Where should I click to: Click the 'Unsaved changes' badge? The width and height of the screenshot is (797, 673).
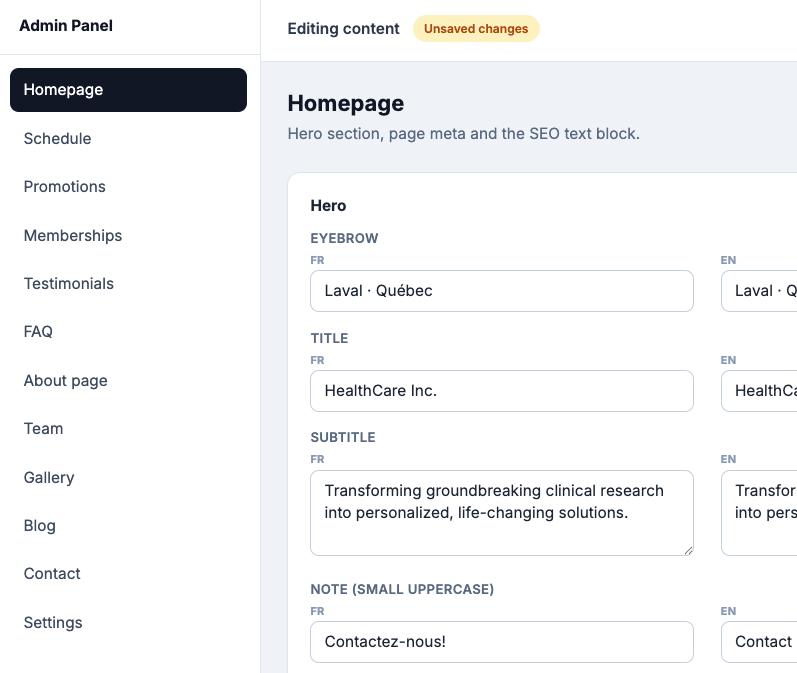476,28
